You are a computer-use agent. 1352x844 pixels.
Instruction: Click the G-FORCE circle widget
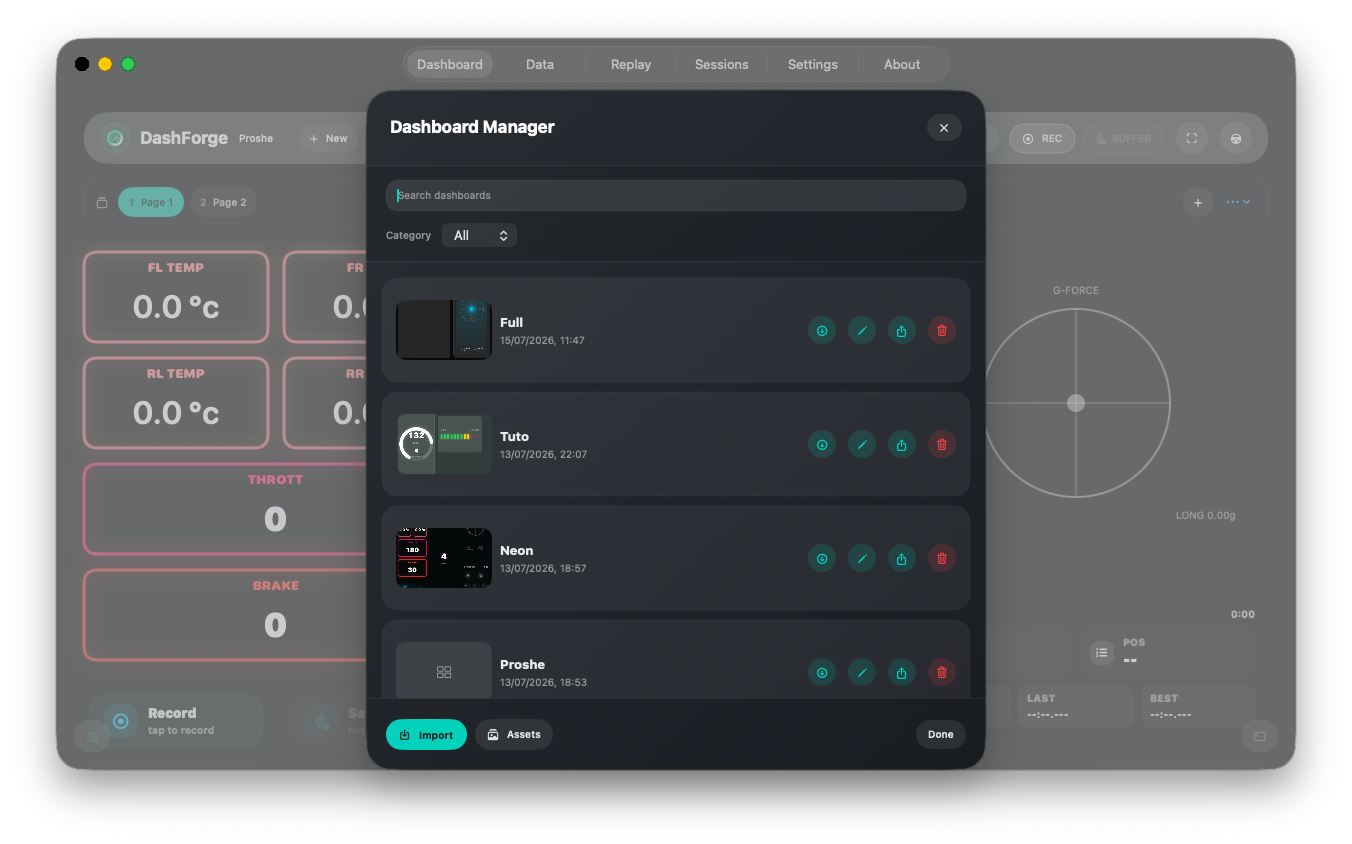click(1076, 403)
